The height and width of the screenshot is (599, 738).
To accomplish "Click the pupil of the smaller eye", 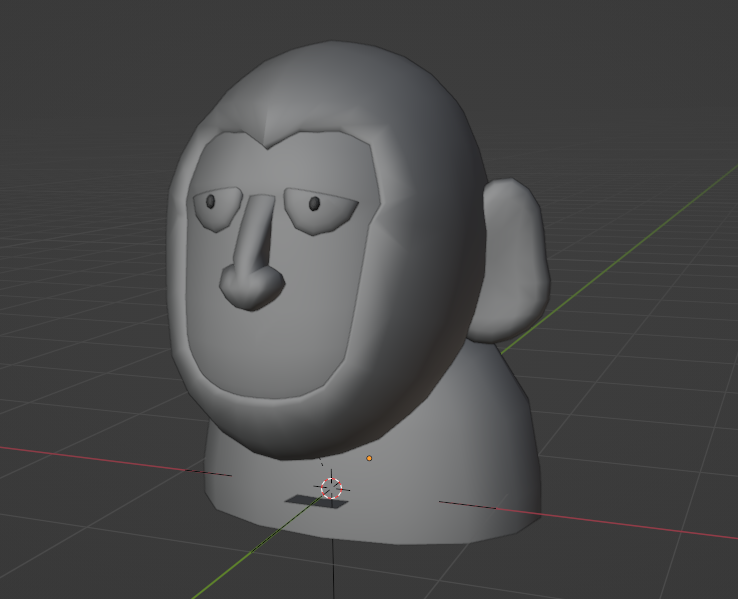I will 210,201.
